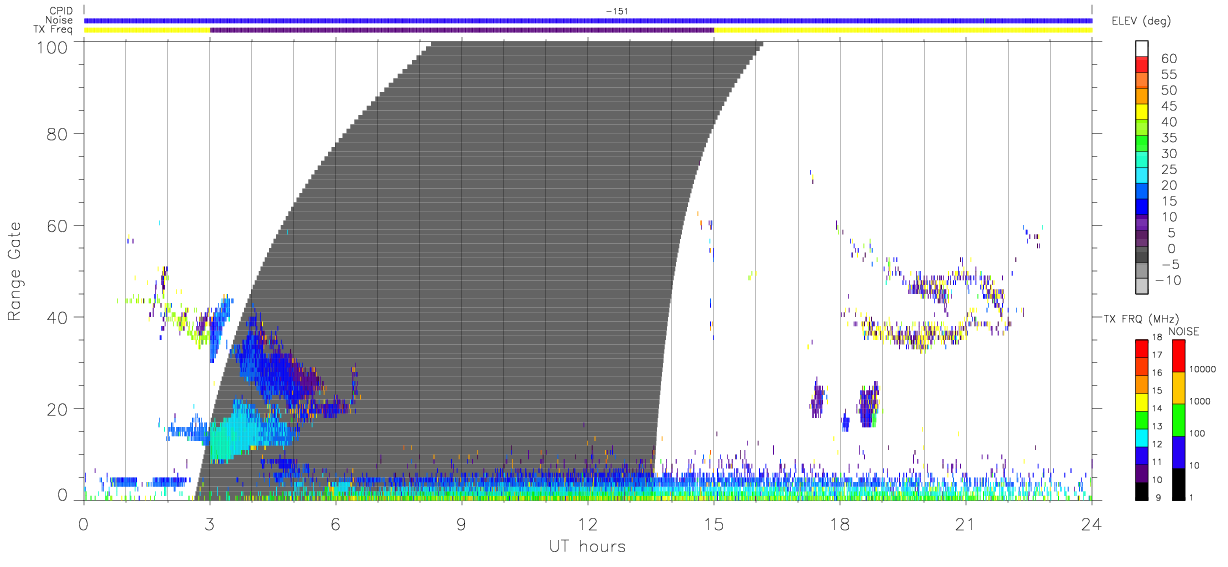
Task: Click y-axis tick label 80
Action: coord(59,134)
